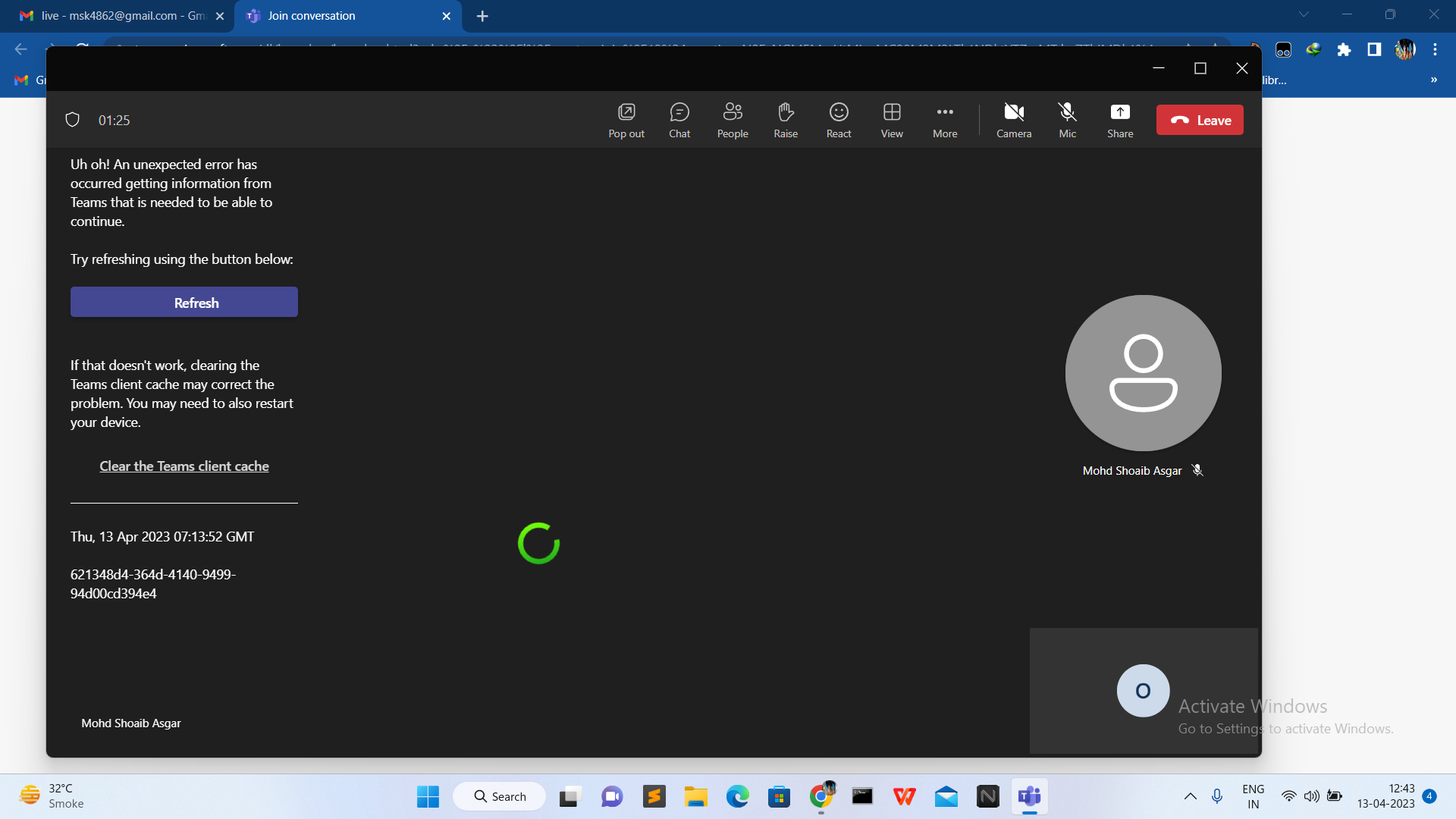Switch to Chrome on taskbar
1456x819 pixels.
point(821,796)
